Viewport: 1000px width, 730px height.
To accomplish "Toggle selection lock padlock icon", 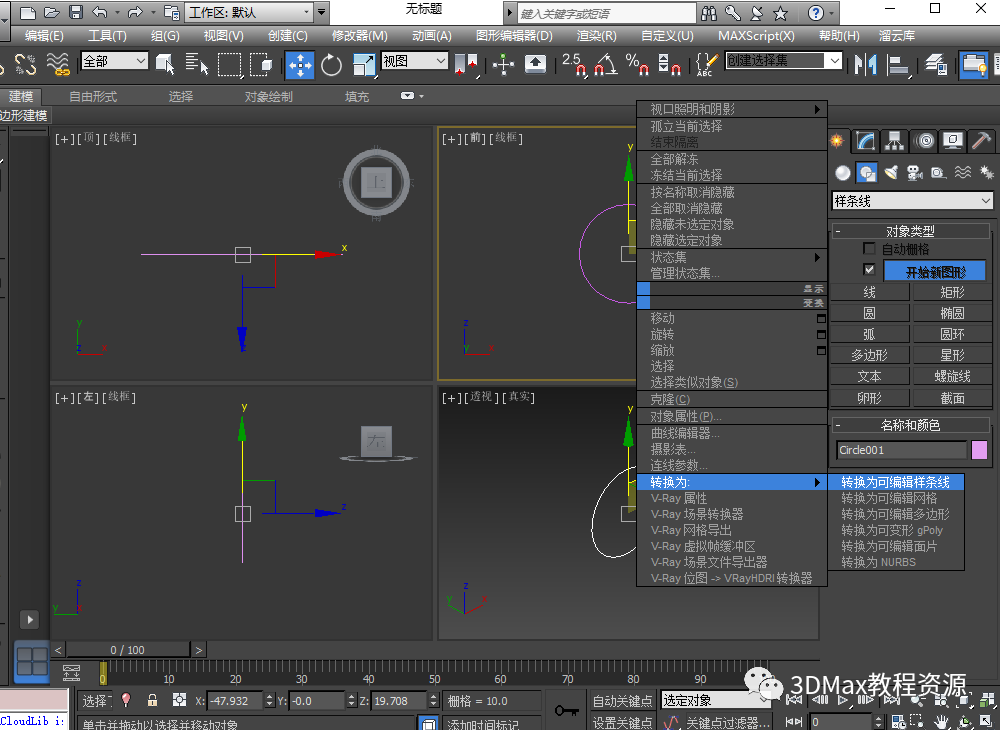I will (x=152, y=700).
